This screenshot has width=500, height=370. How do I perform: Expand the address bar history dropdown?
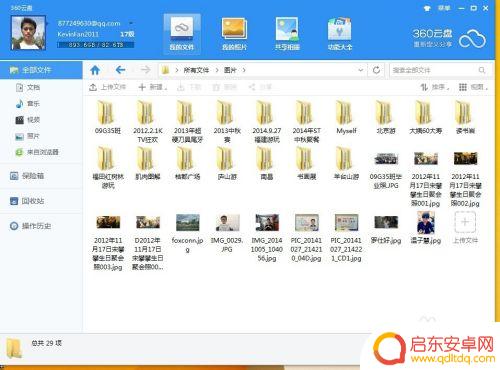coord(360,70)
